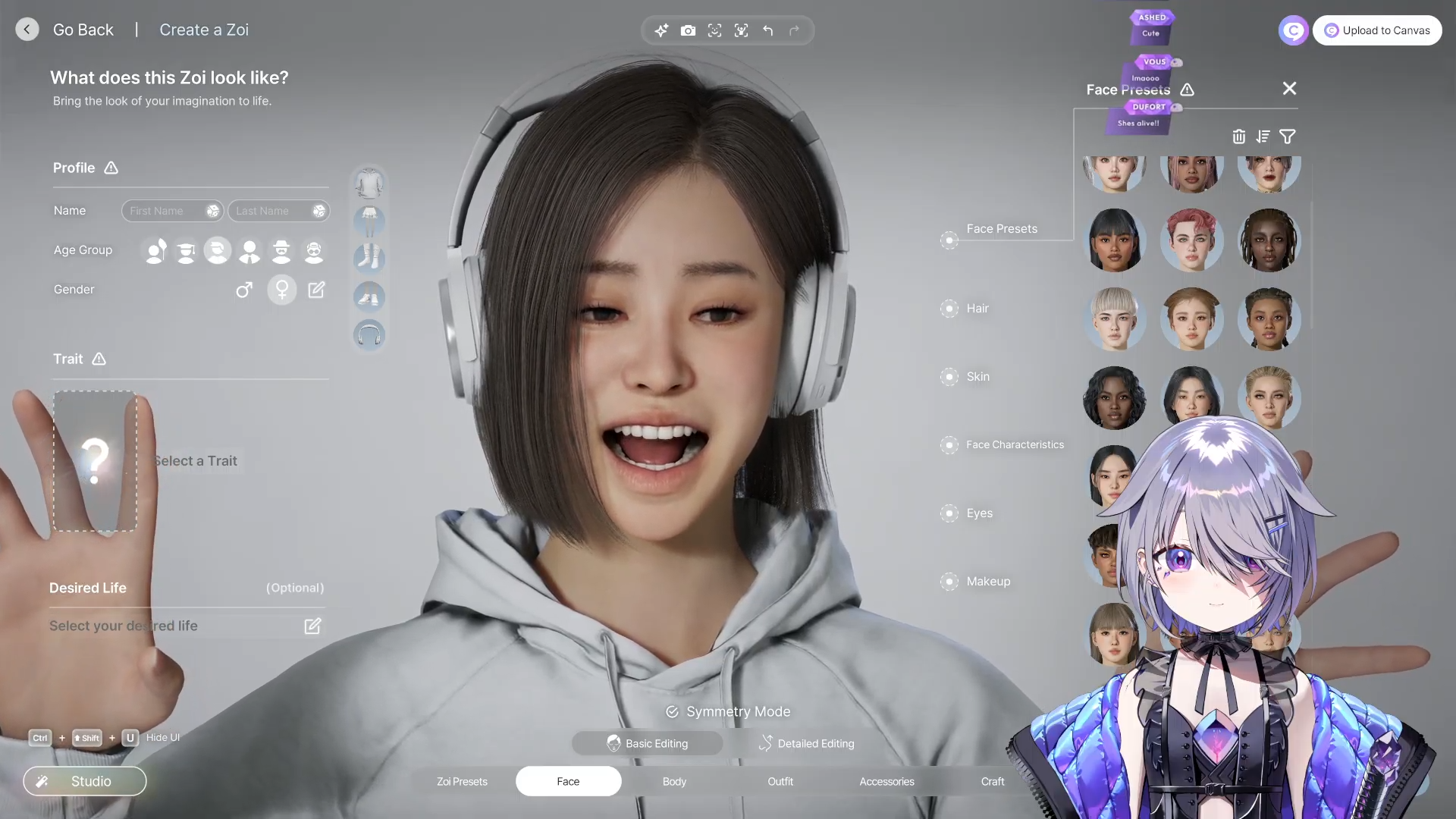1456x819 pixels.
Task: Open the filter funnel in Face Presets
Action: point(1287,136)
